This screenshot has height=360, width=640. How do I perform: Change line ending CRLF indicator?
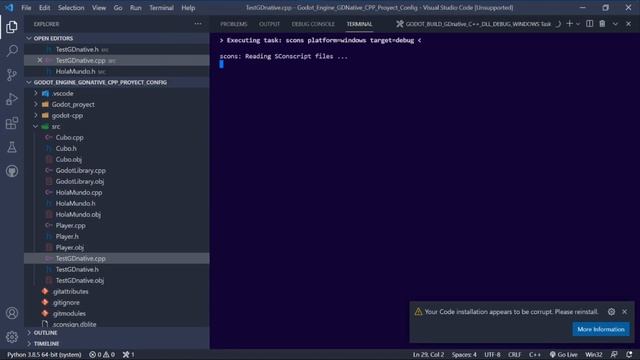point(514,355)
